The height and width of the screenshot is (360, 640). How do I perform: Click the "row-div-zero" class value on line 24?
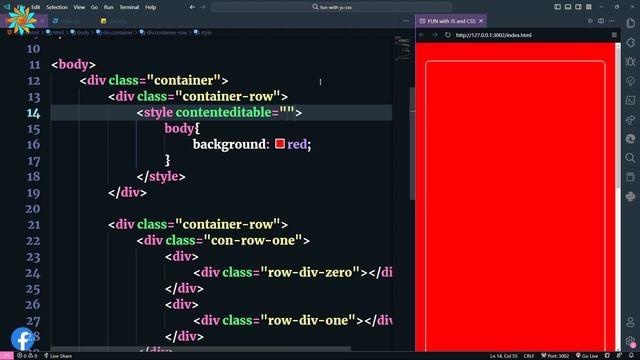pyautogui.click(x=310, y=272)
